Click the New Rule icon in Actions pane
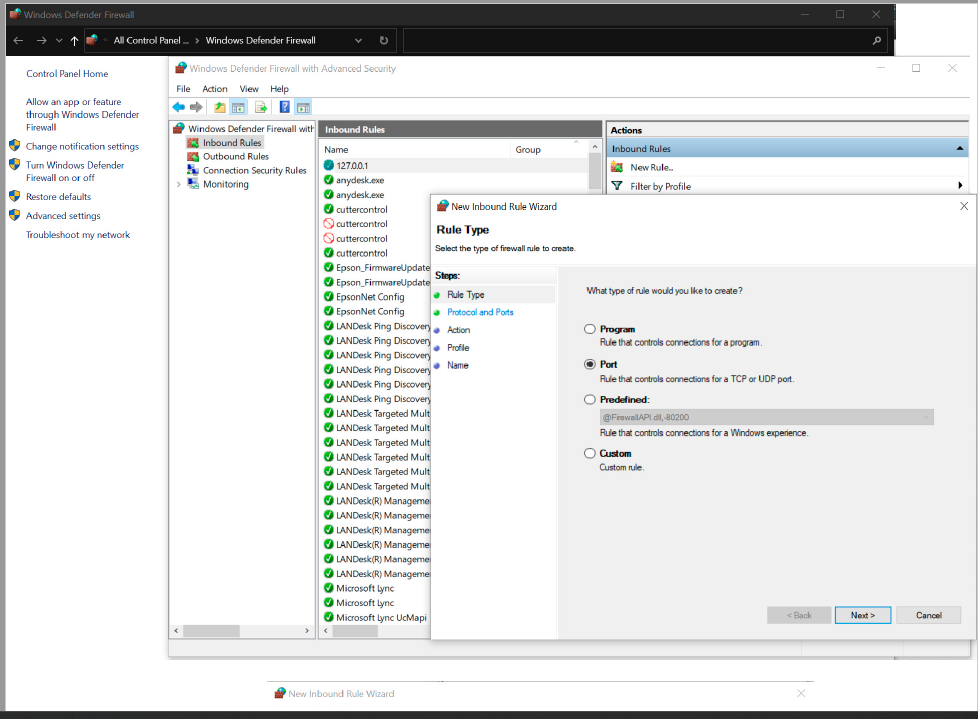Screen dimensions: 978x719 point(618,167)
